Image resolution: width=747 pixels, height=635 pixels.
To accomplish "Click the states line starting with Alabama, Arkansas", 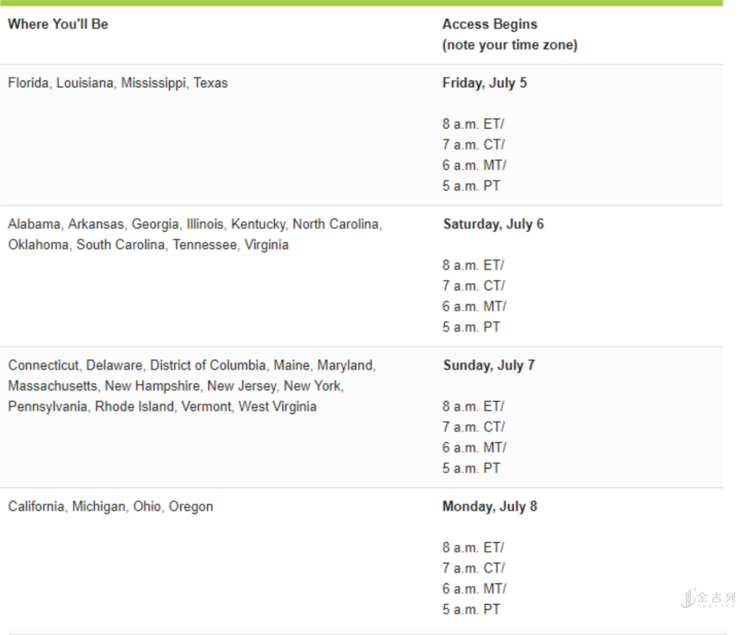I will (195, 224).
